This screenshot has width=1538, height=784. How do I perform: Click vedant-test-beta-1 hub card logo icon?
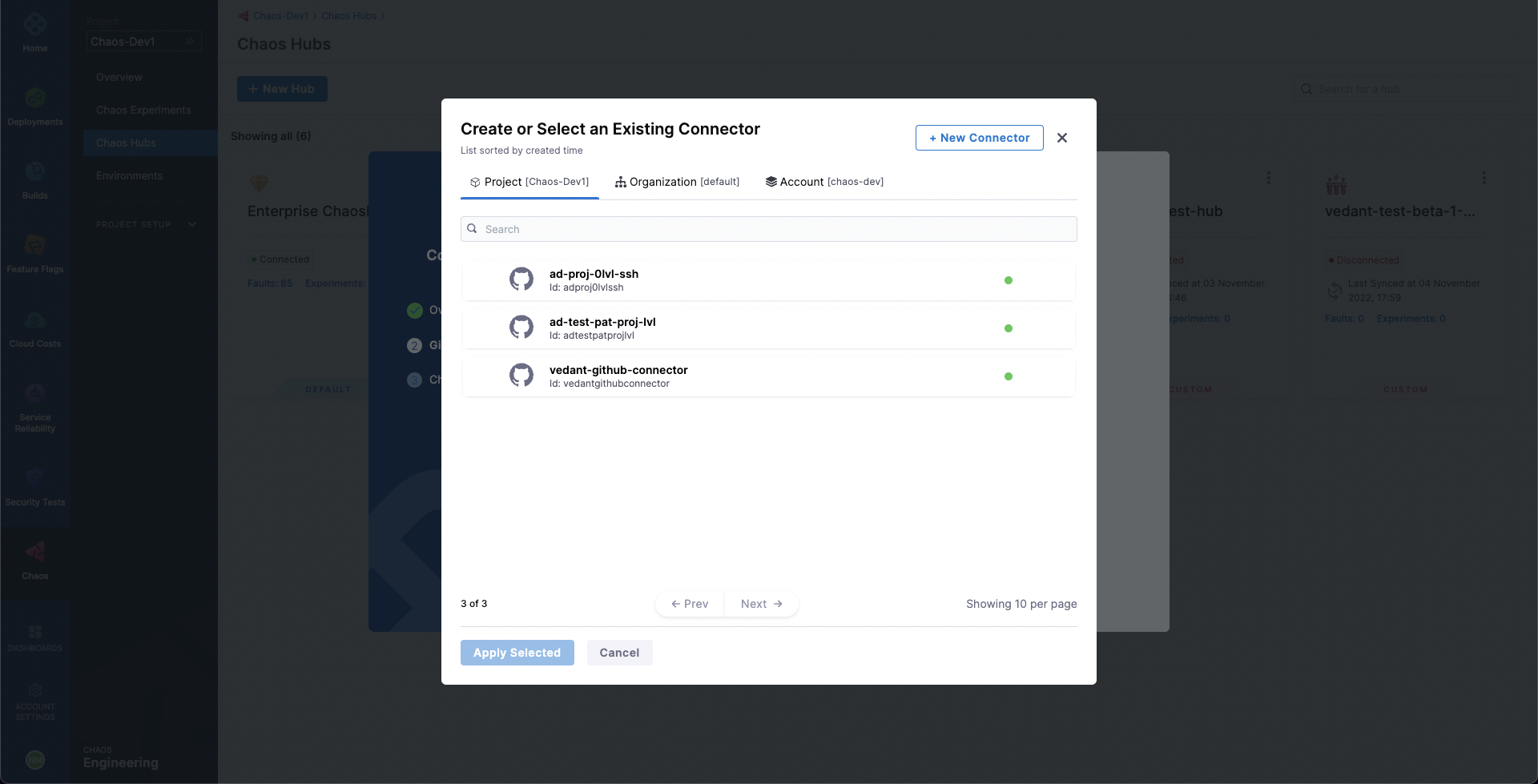tap(1336, 185)
